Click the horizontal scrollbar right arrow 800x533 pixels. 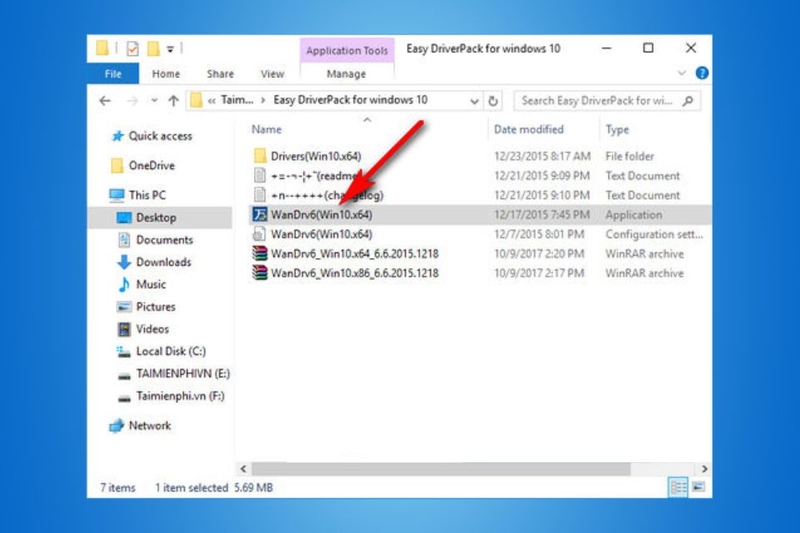click(705, 469)
